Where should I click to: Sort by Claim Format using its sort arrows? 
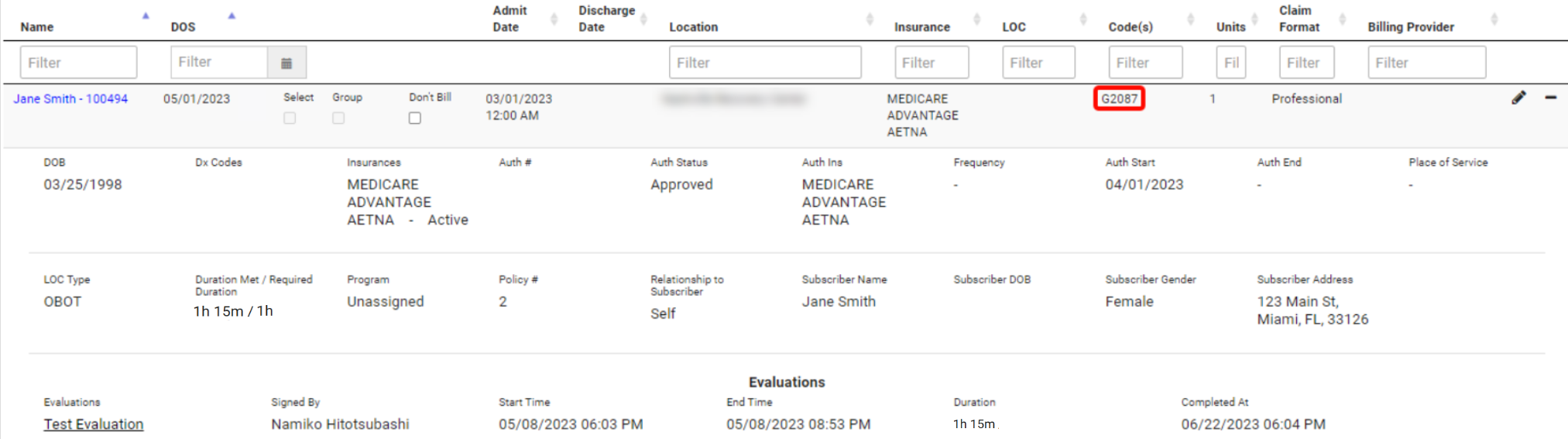(1342, 19)
